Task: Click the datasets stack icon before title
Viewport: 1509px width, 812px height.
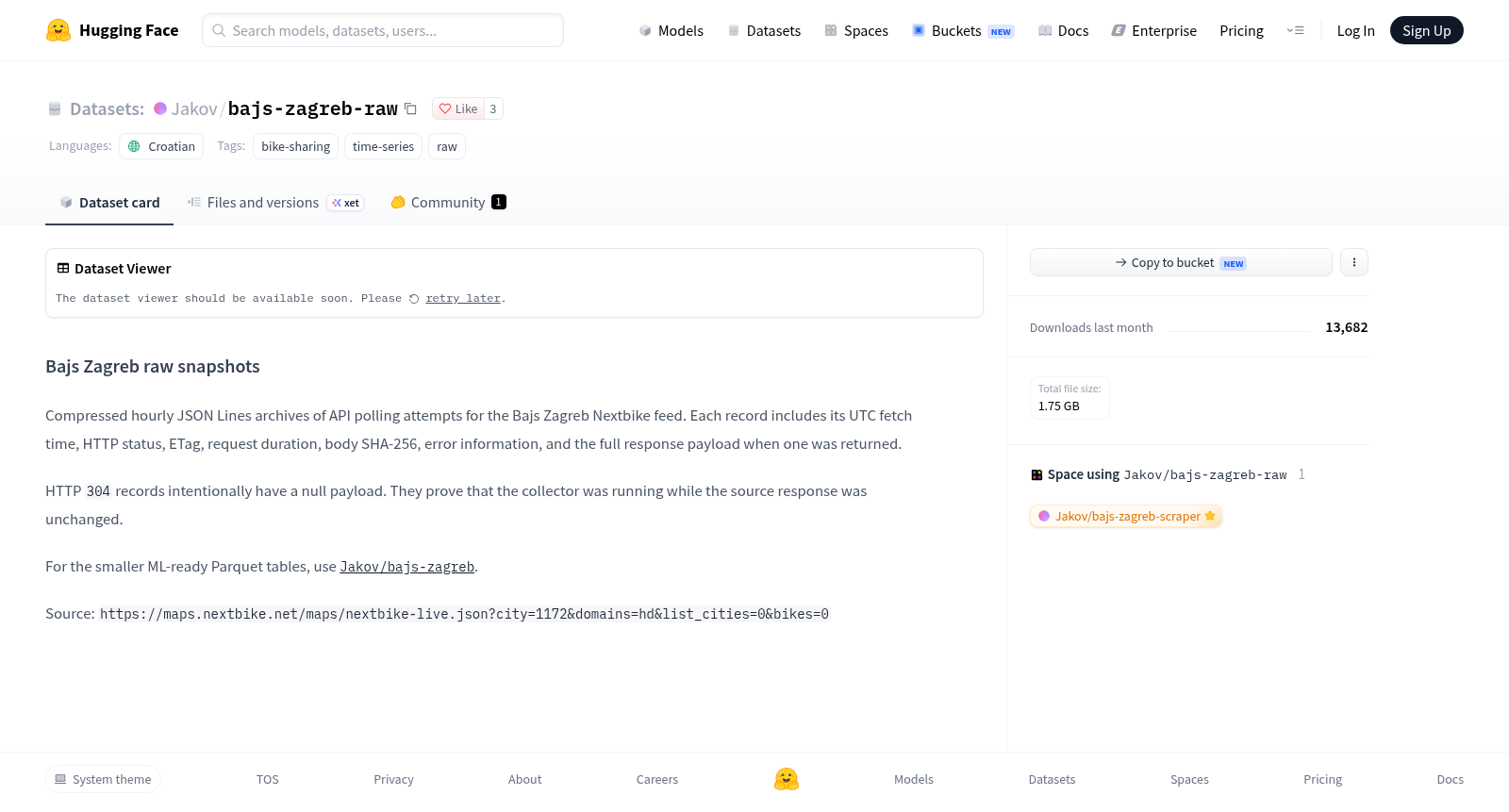Action: click(x=55, y=108)
